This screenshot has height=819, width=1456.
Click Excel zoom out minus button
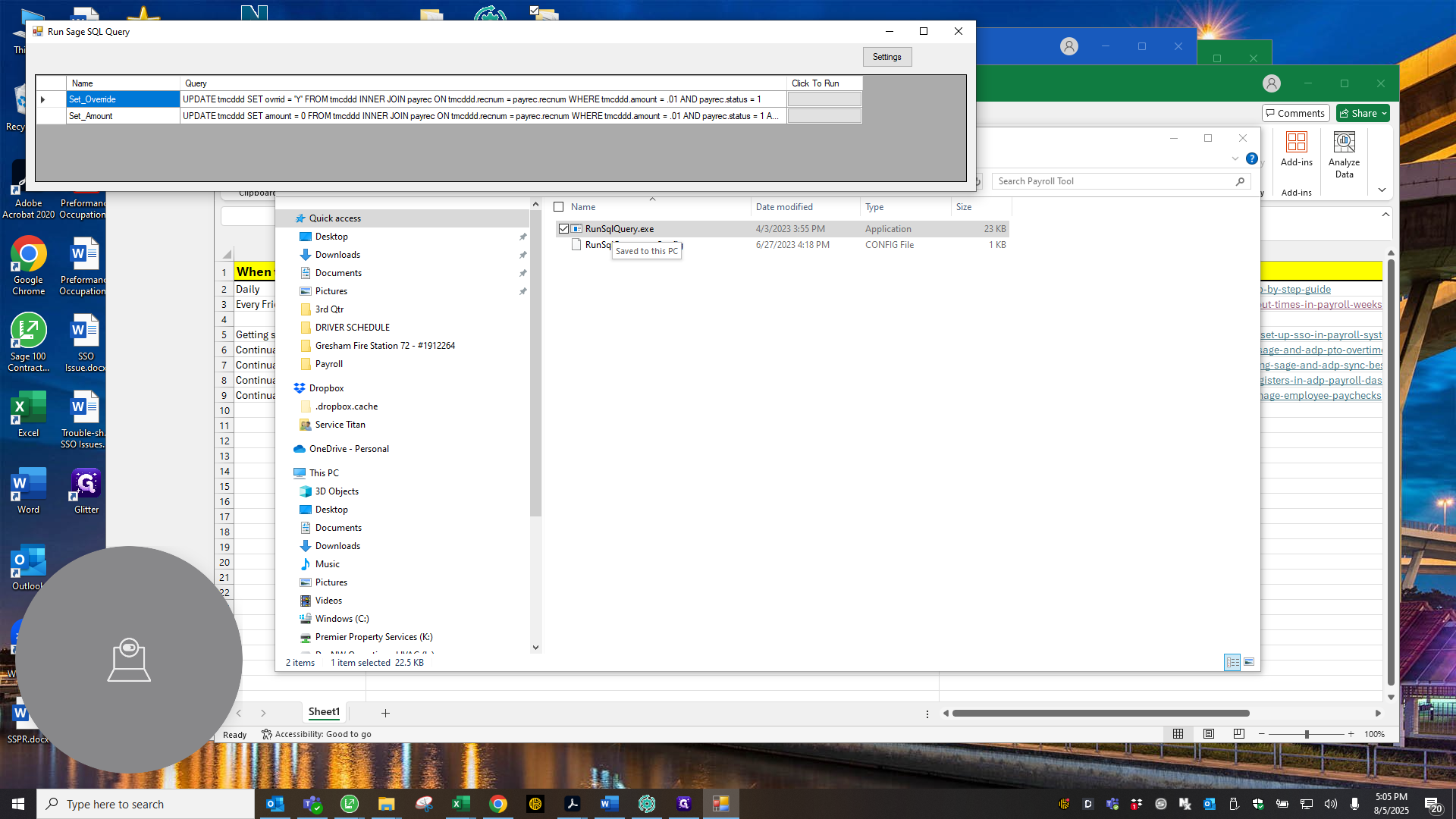click(x=1262, y=734)
